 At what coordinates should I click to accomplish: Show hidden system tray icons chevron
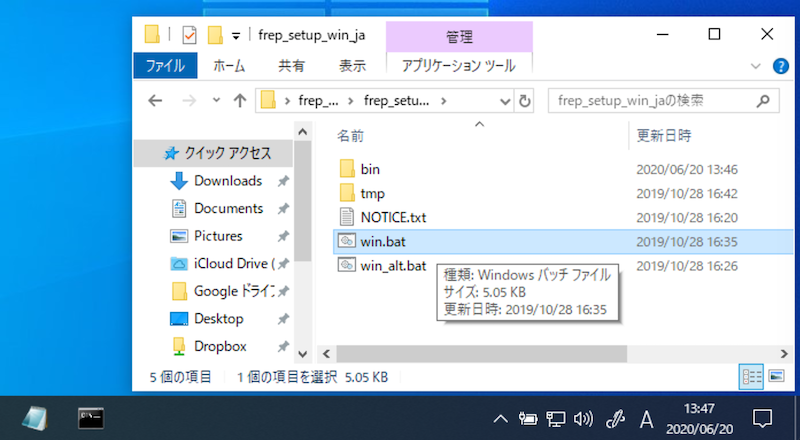pos(500,418)
